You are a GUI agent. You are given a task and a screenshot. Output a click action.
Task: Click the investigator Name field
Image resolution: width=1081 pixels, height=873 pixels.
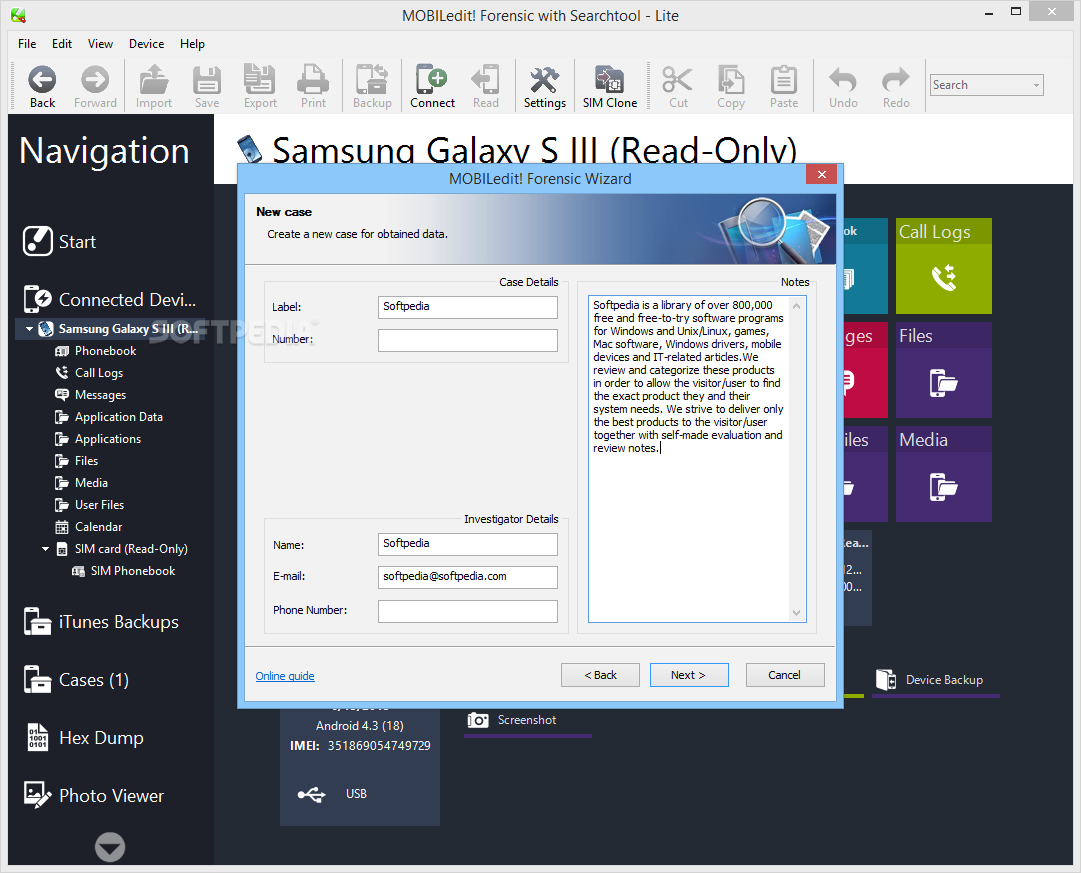pos(467,544)
